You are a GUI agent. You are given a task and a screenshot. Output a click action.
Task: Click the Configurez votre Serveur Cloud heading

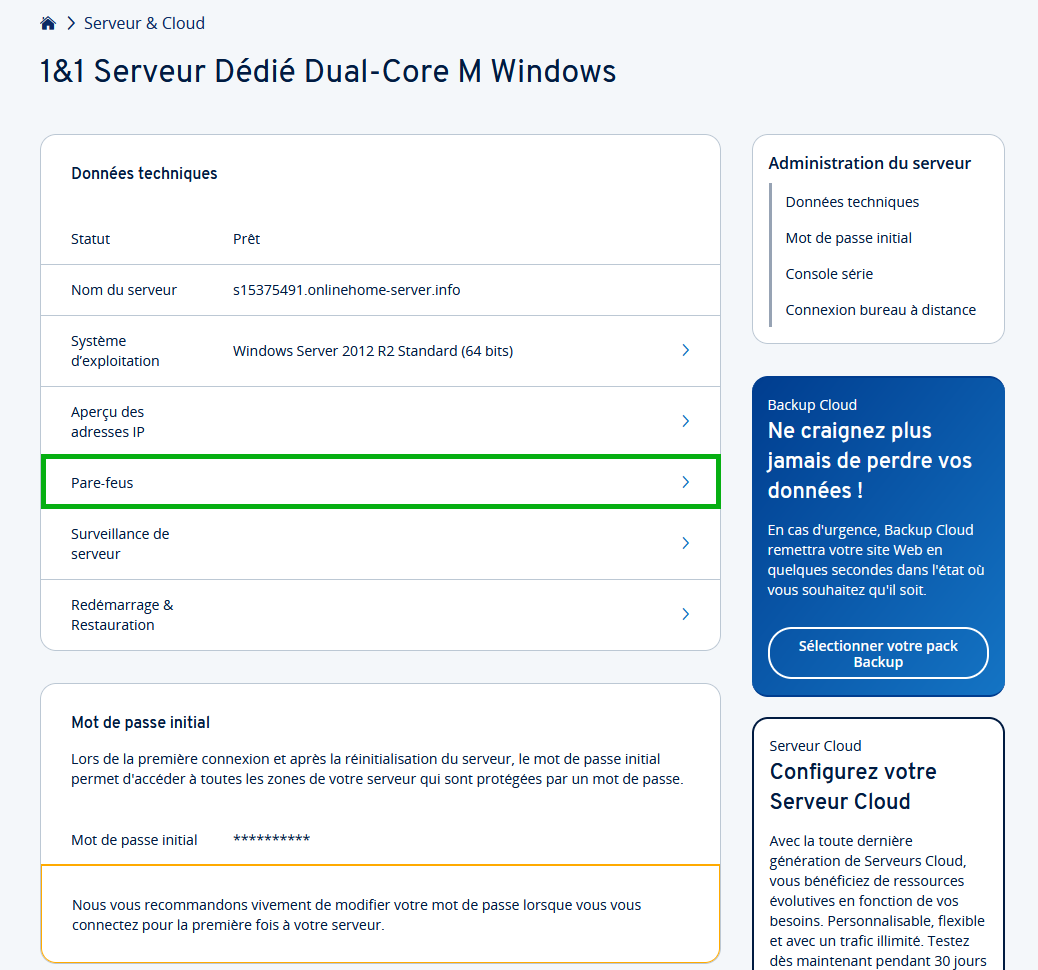coord(853,786)
